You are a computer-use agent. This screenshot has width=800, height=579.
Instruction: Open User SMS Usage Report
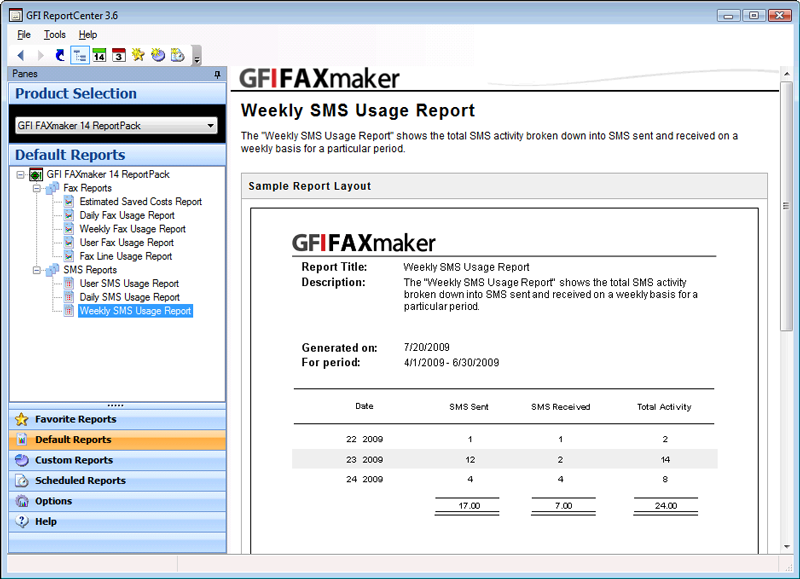point(129,284)
